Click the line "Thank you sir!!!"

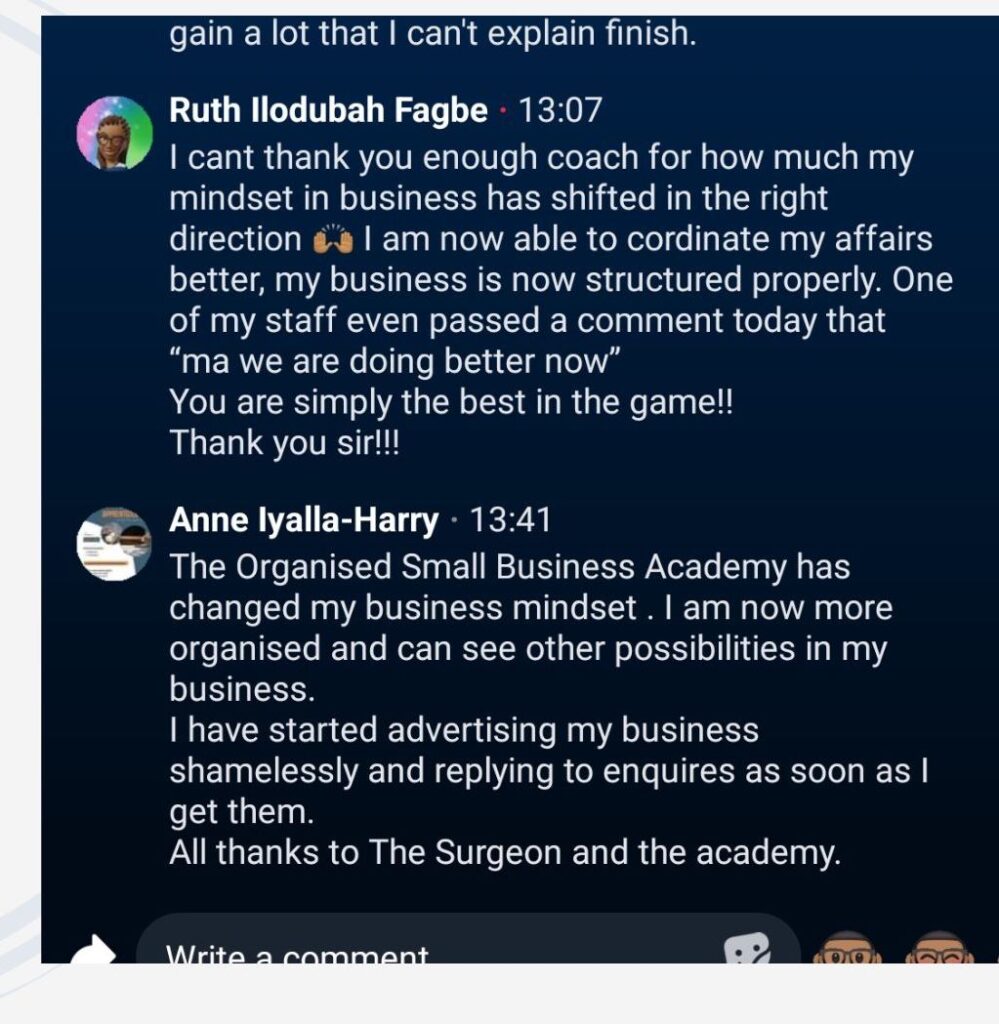284,443
